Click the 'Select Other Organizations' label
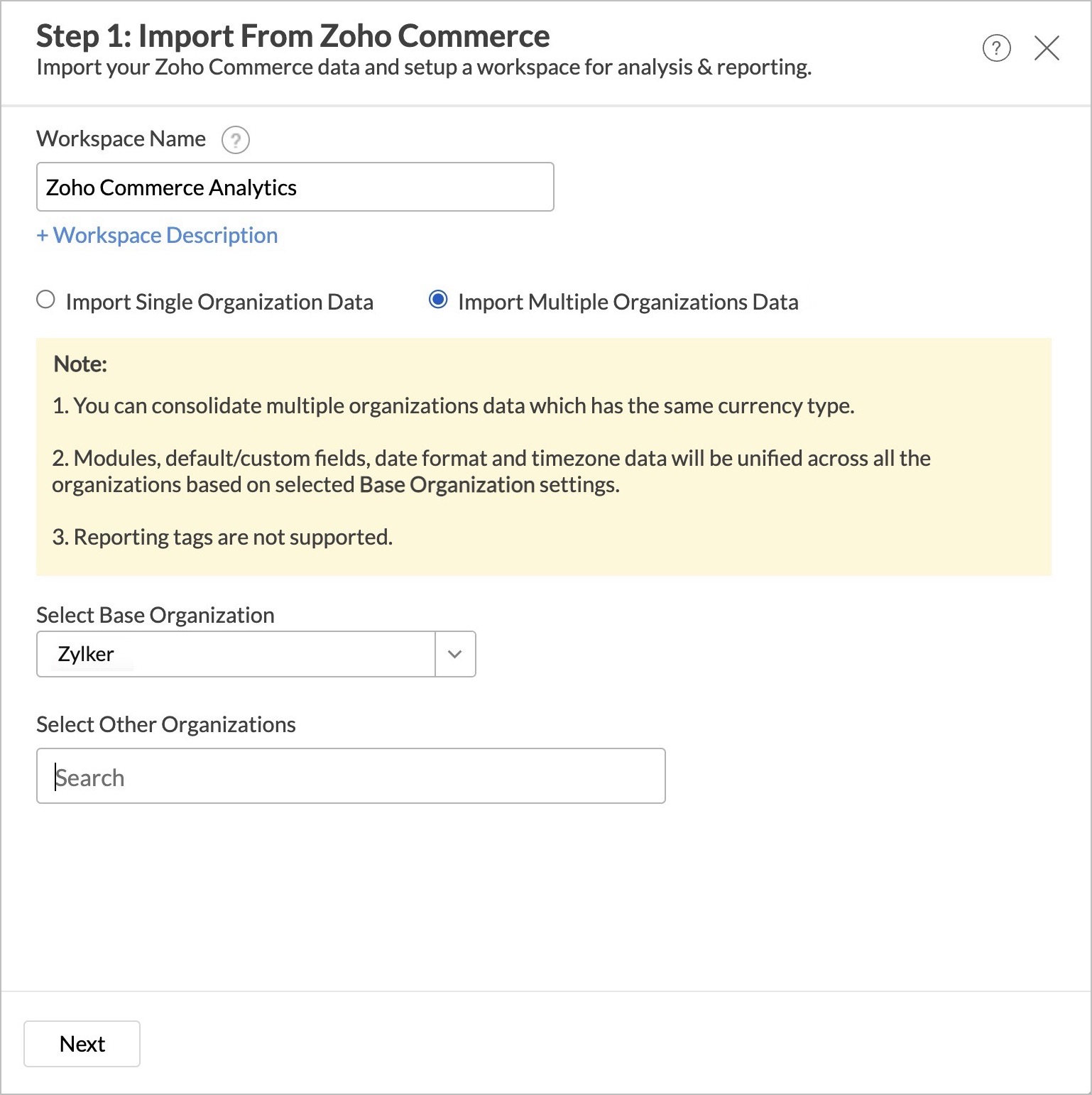Viewport: 1092px width, 1095px height. tap(165, 724)
